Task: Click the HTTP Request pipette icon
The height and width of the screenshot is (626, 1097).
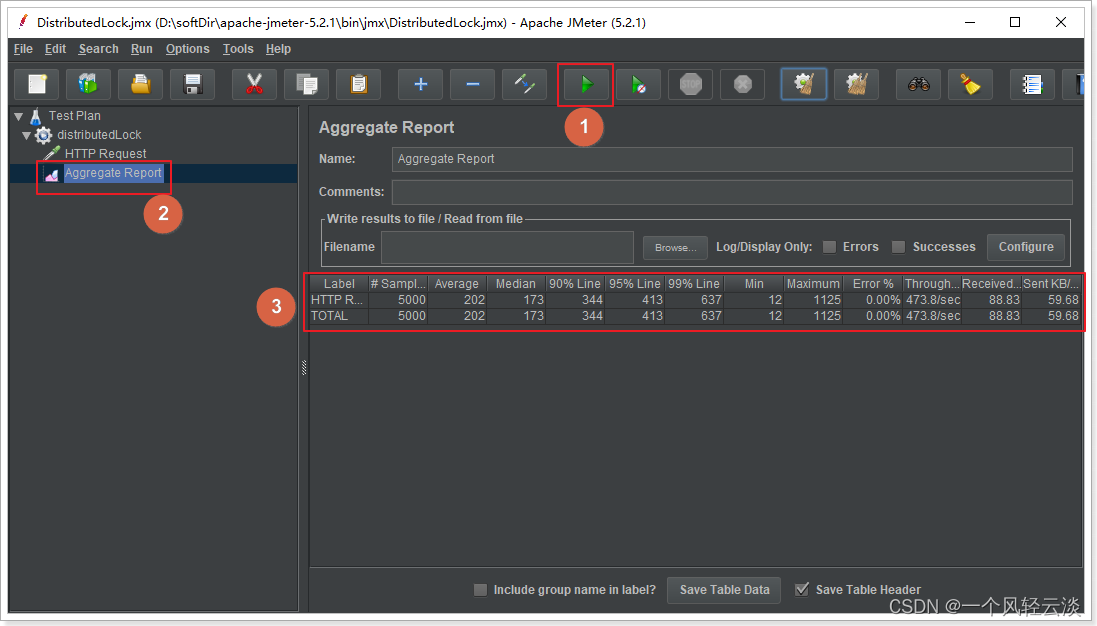Action: tap(52, 153)
